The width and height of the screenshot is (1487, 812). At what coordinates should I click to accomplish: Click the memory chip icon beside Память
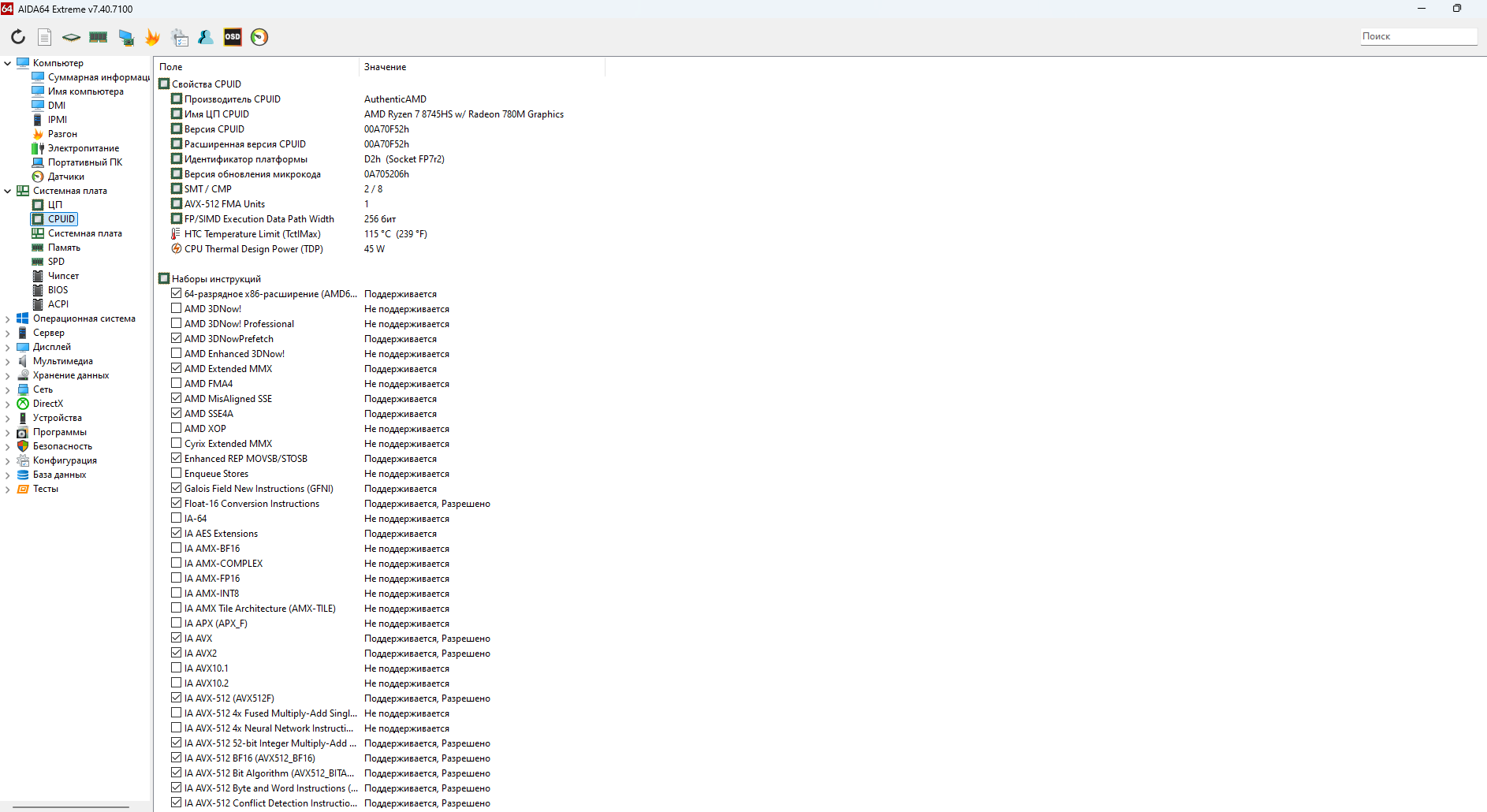(x=38, y=248)
